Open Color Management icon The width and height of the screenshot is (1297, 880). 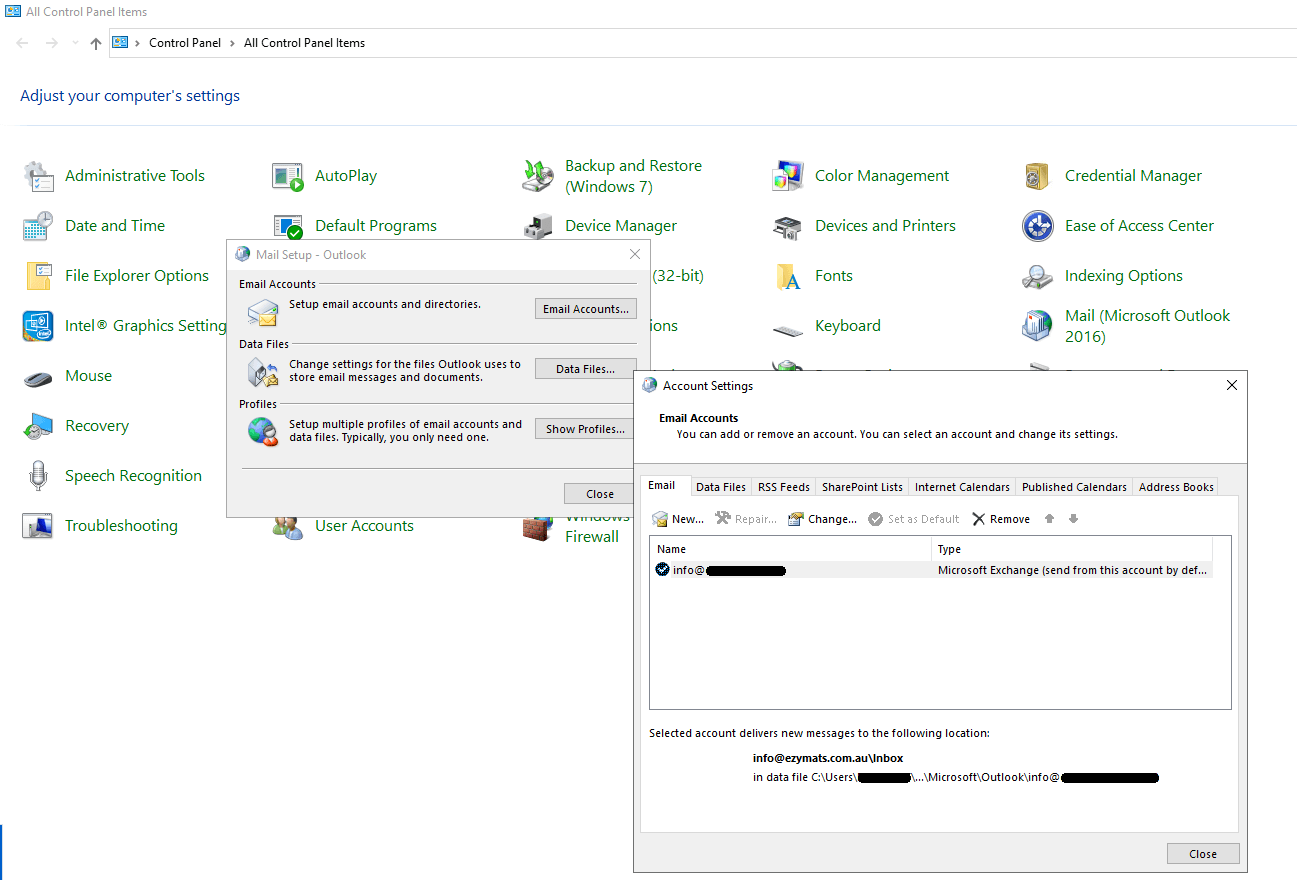tap(788, 176)
